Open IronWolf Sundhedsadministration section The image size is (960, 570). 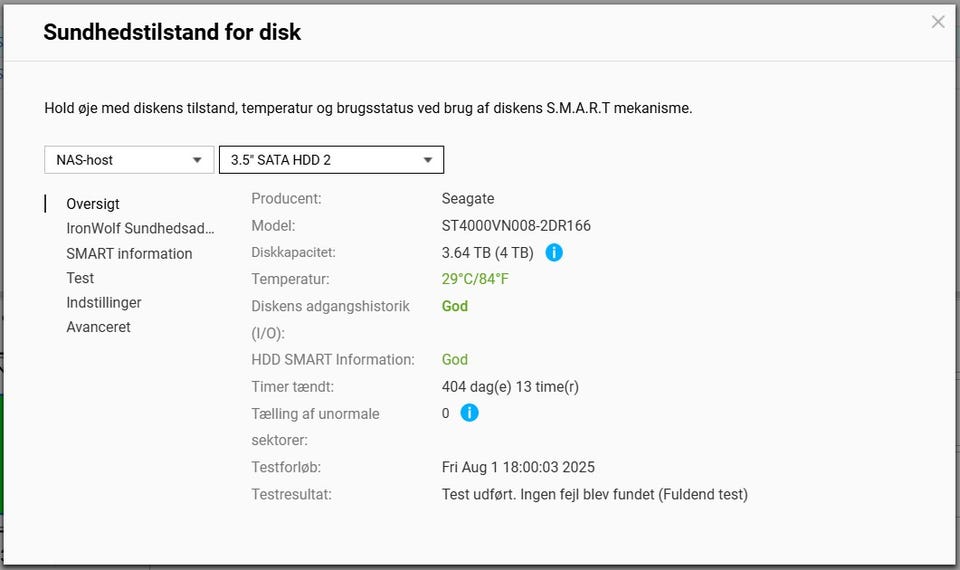[x=140, y=228]
